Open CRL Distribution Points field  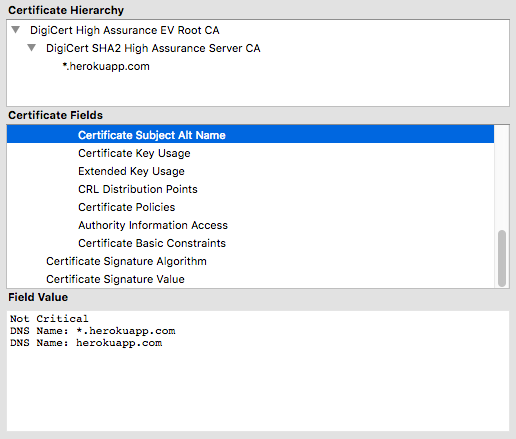point(250,189)
